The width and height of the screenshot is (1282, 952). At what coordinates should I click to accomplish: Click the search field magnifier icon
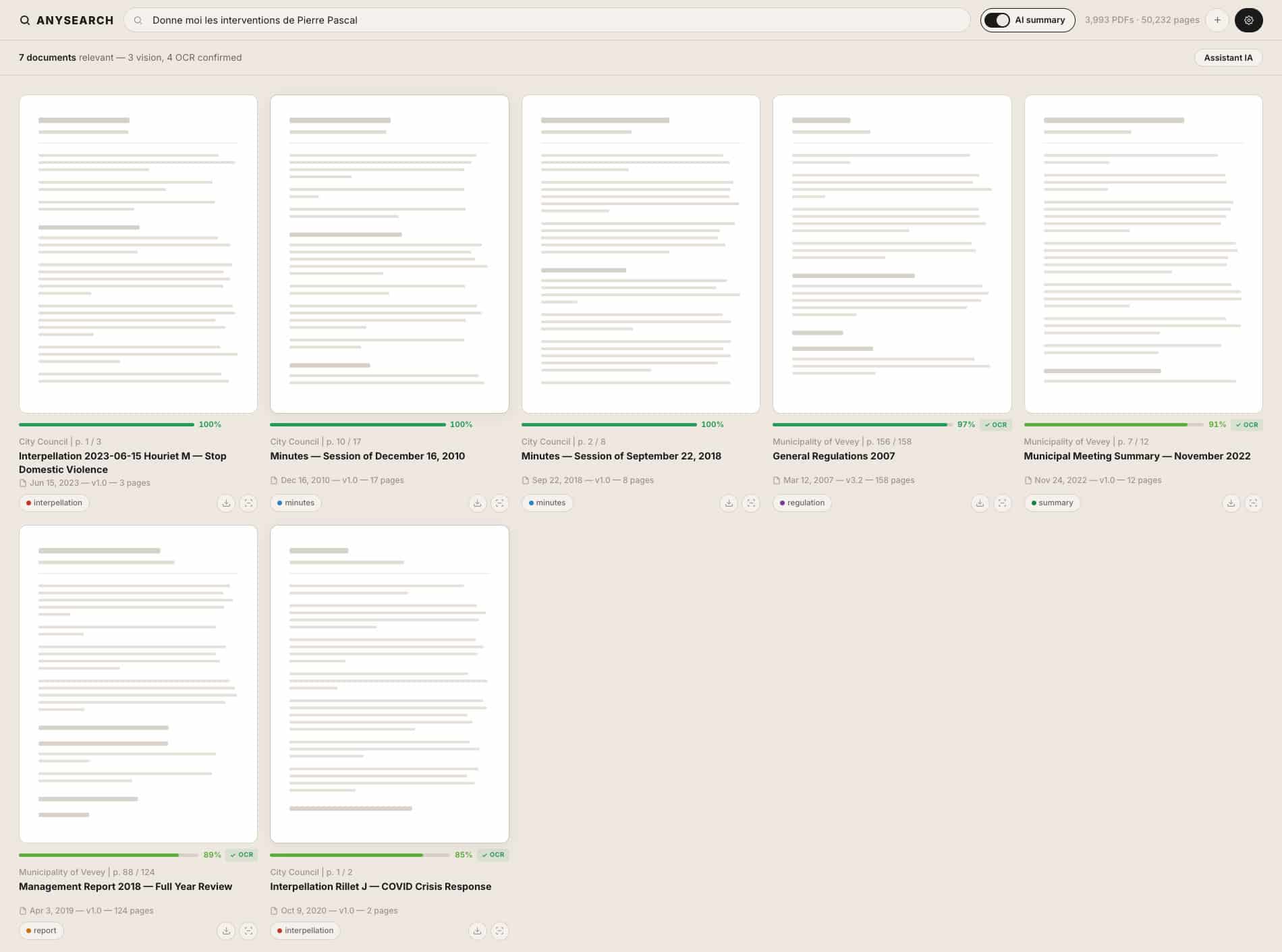[x=138, y=20]
